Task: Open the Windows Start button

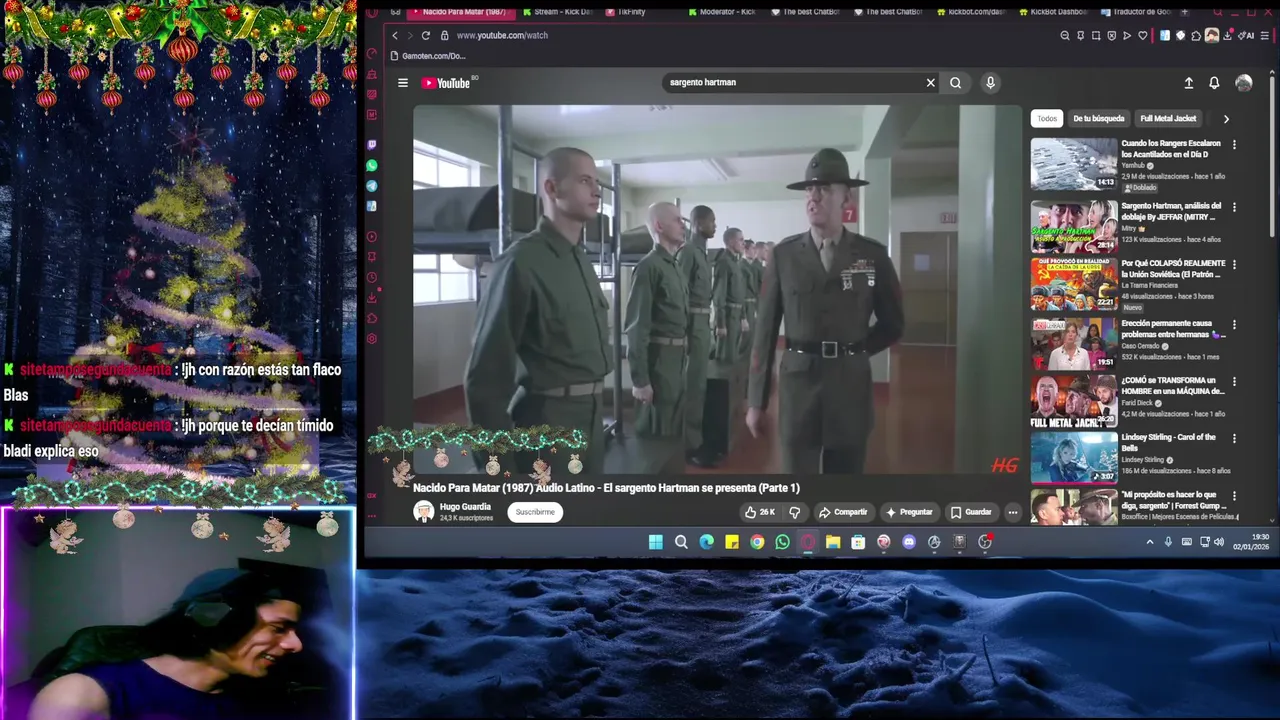Action: 655,542
